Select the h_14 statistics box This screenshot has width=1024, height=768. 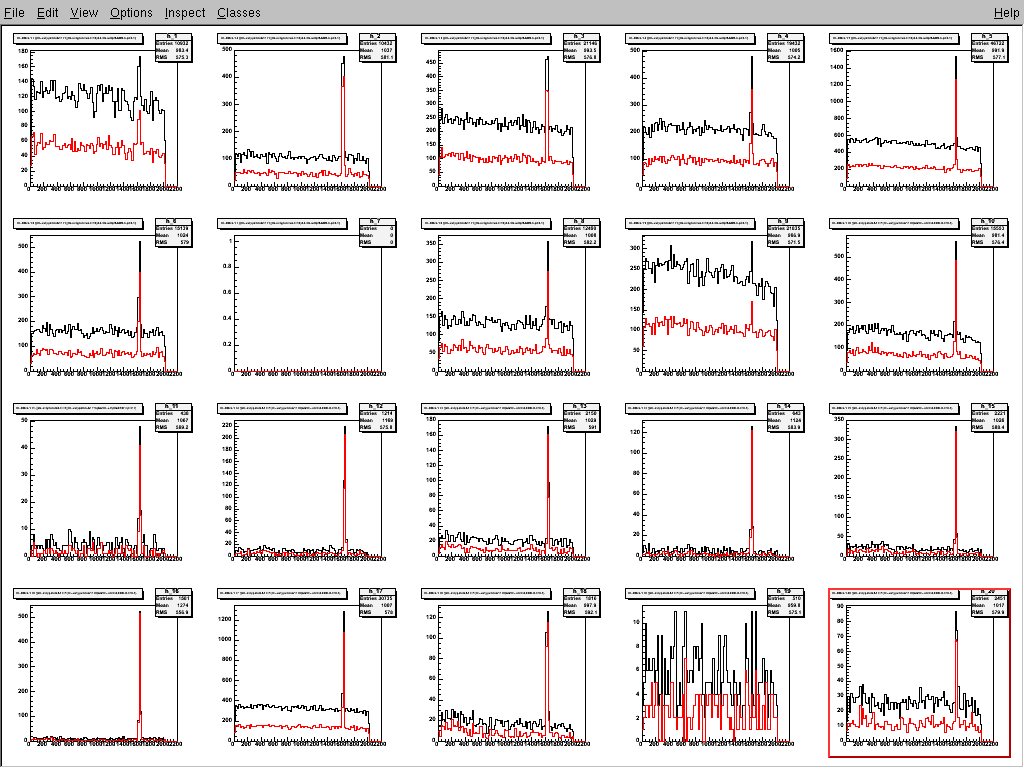786,417
